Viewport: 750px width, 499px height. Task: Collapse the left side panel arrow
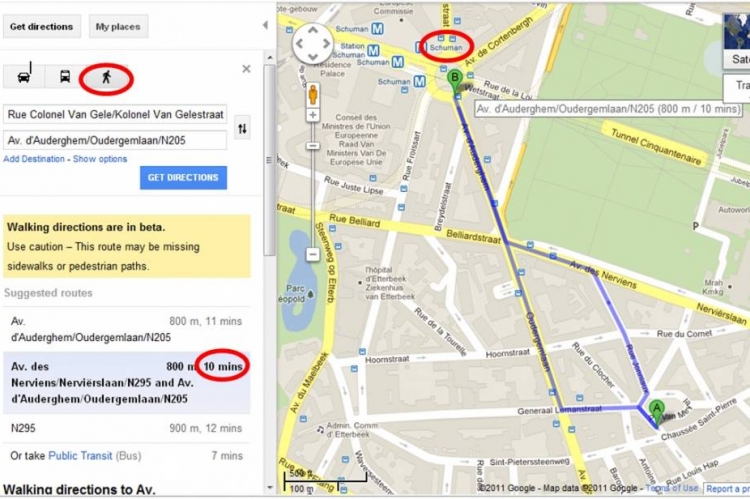coord(265,25)
